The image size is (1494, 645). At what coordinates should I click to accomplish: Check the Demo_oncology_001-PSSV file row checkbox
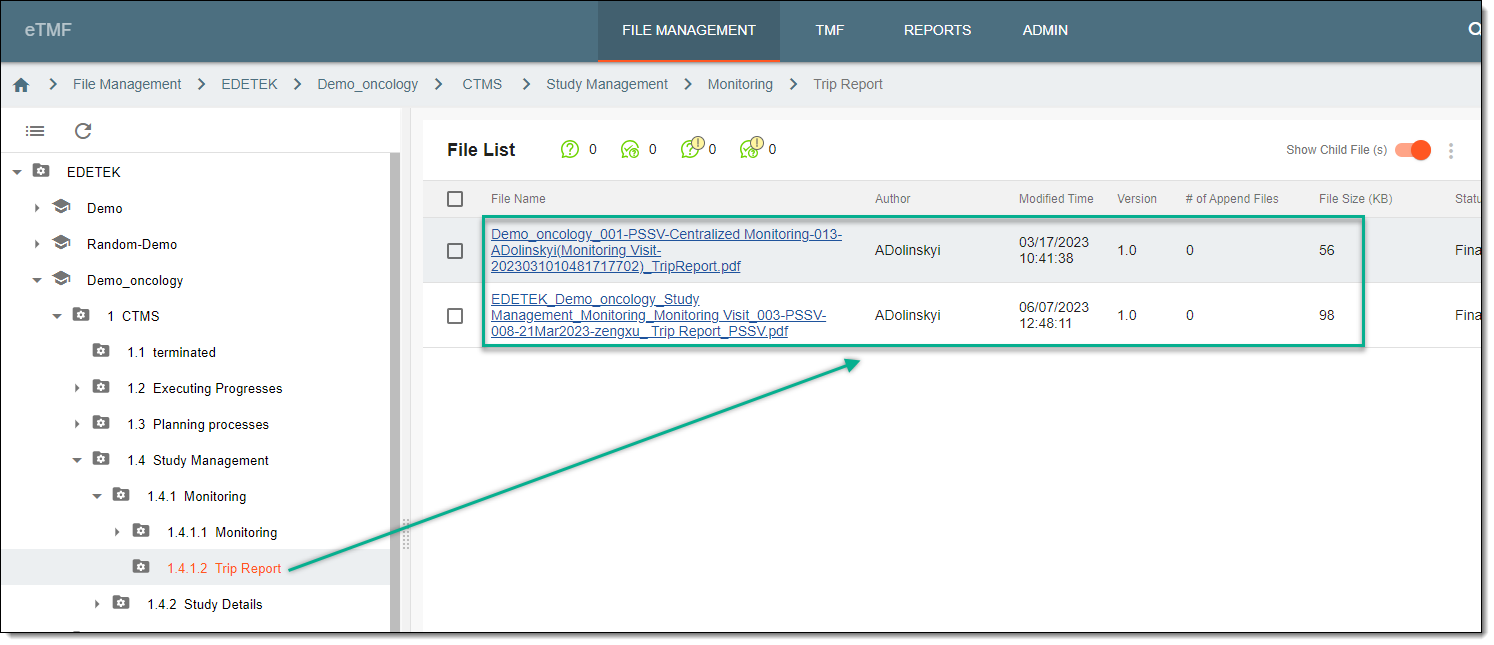[455, 251]
